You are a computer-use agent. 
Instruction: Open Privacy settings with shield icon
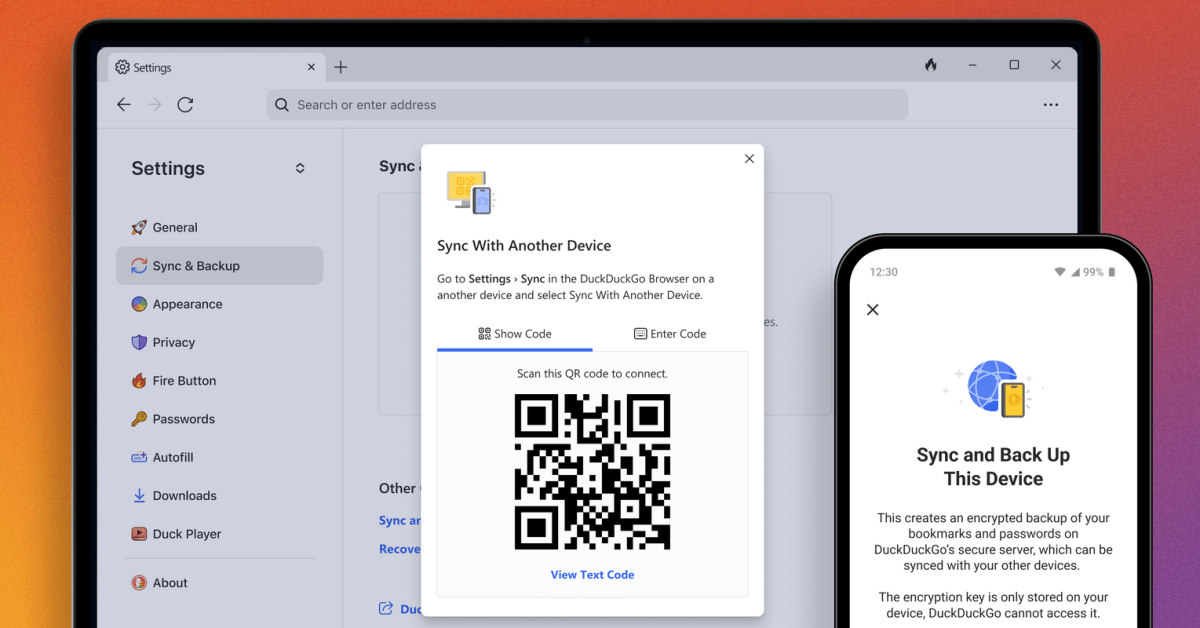pyautogui.click(x=173, y=343)
